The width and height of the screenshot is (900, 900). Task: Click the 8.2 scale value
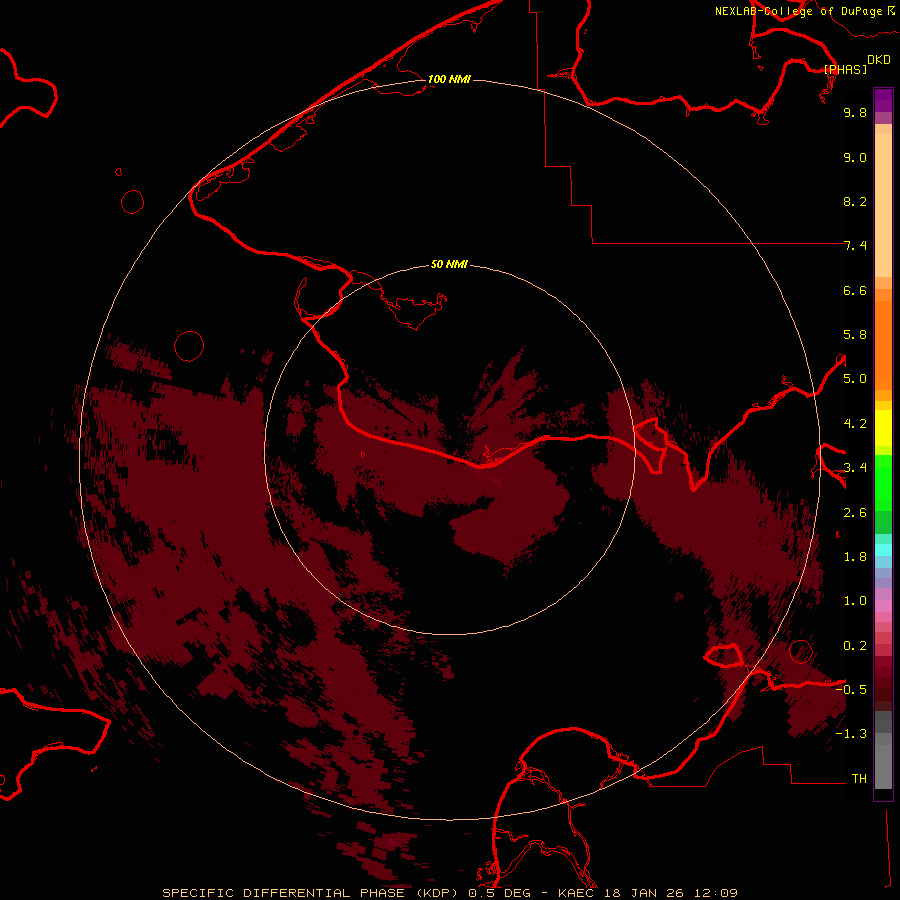[x=855, y=201]
